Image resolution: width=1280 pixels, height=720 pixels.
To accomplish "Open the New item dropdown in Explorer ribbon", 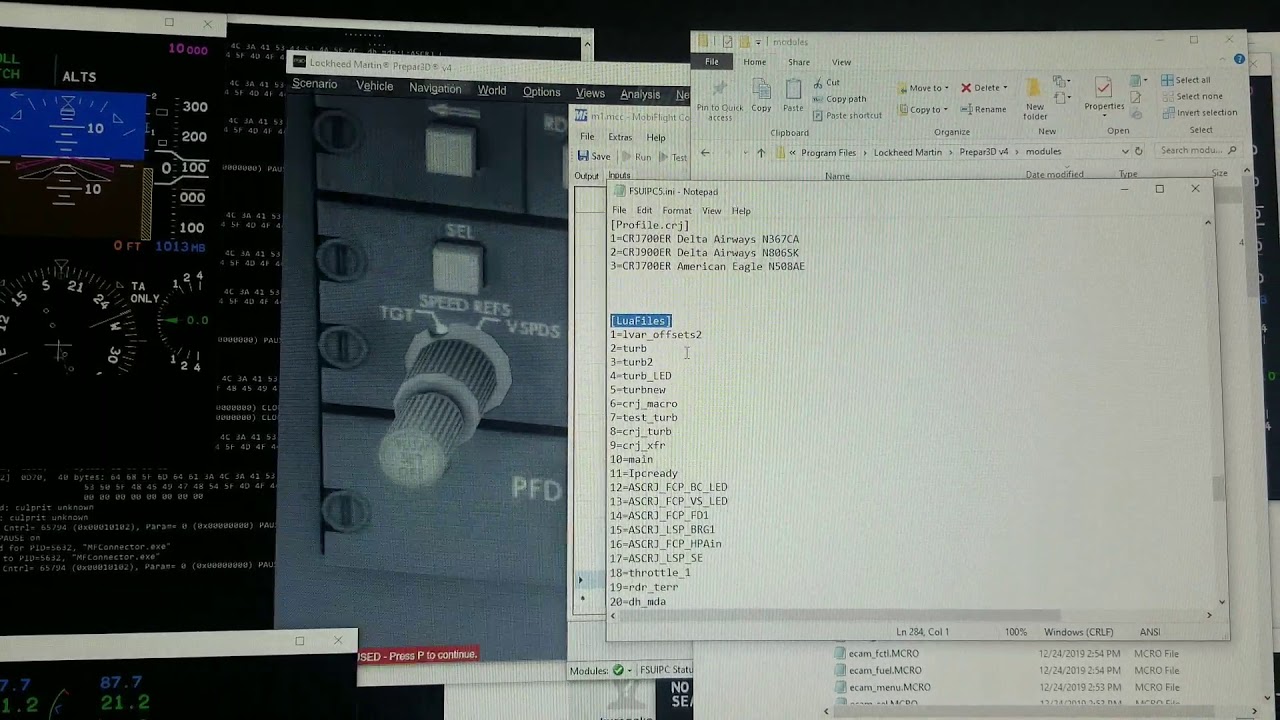I will pyautogui.click(x=1063, y=80).
